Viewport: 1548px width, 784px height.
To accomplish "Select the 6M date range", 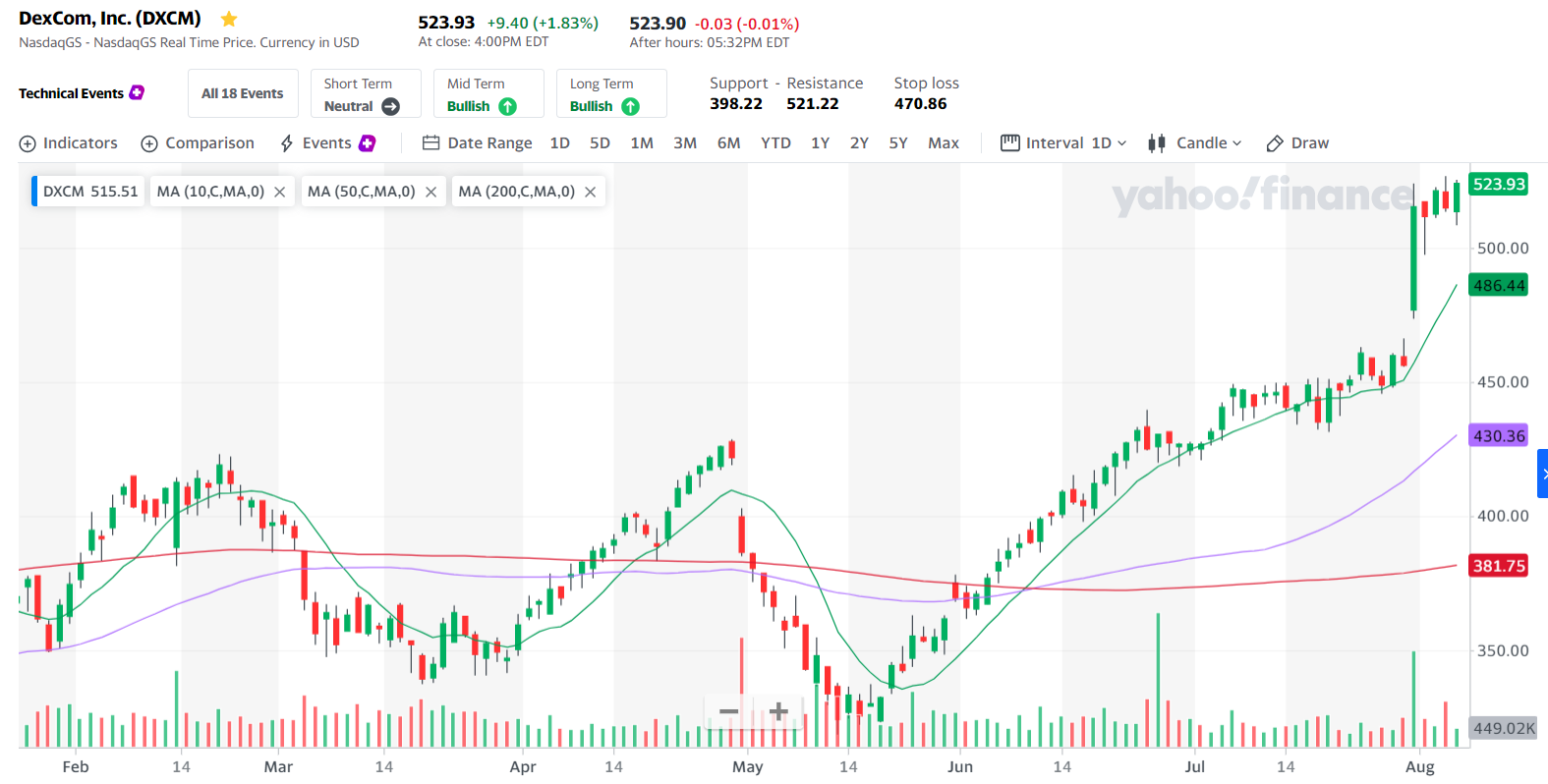I will coord(728,143).
